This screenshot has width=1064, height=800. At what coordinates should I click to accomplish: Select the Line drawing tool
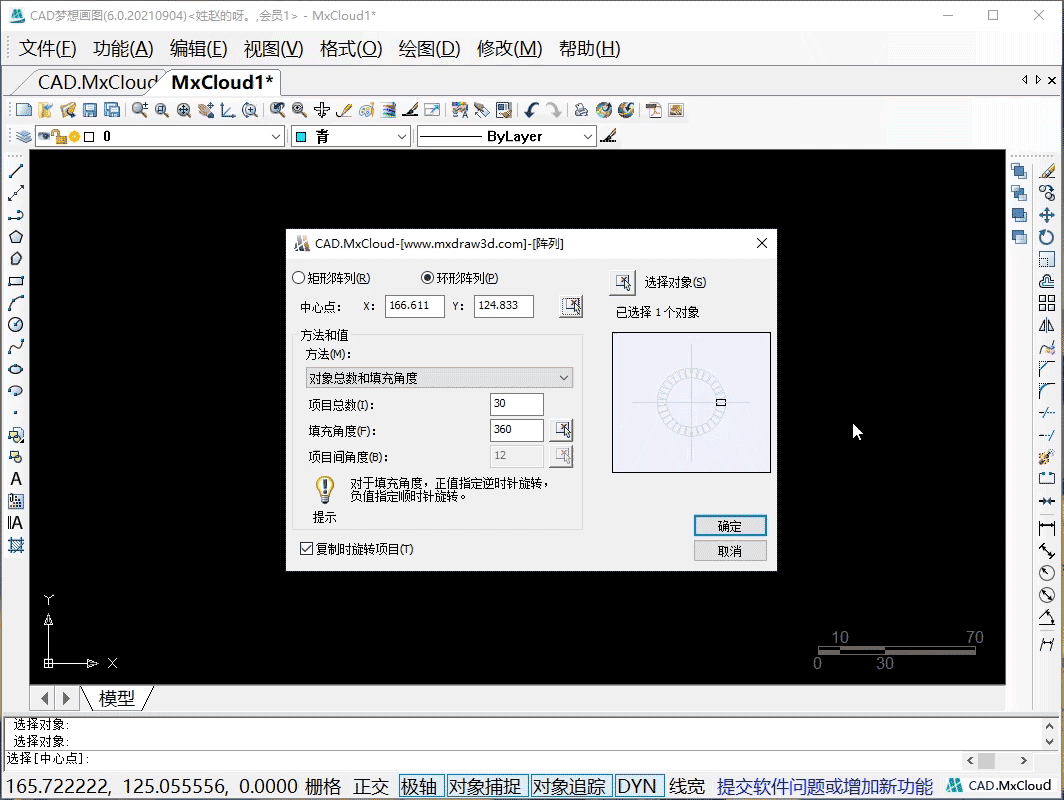coord(16,171)
